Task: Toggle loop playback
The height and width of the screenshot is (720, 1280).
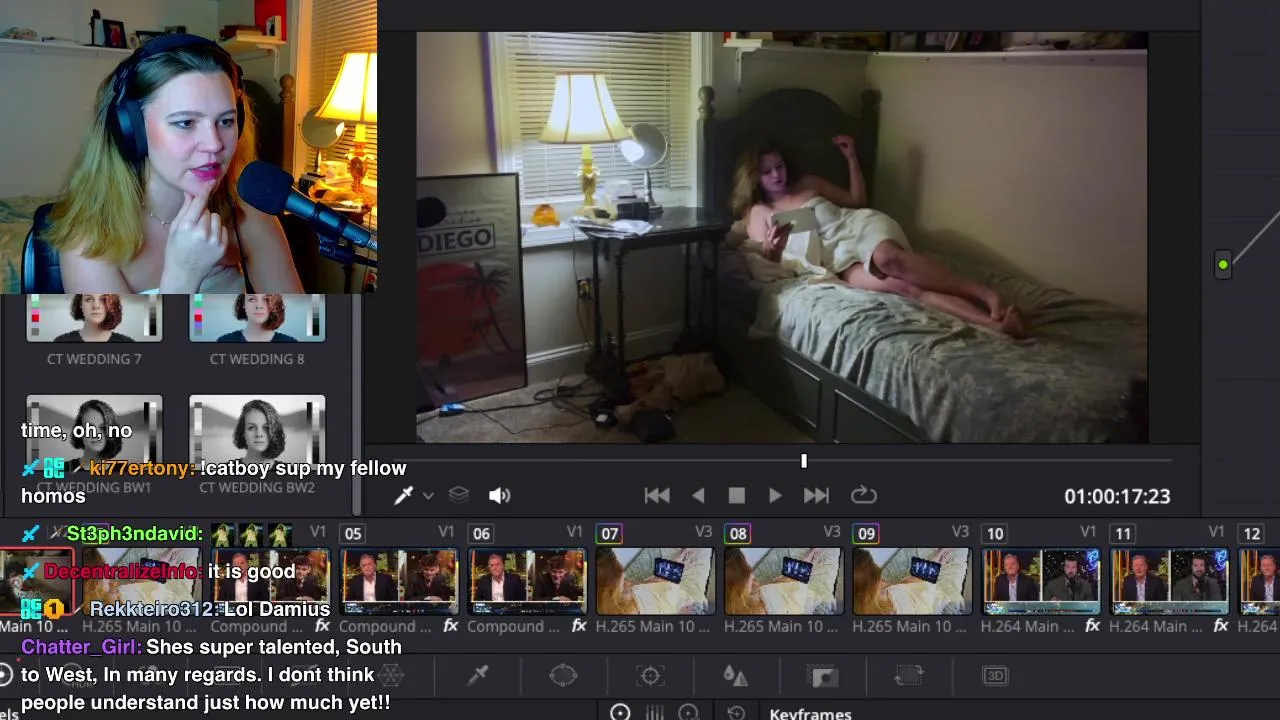Action: tap(864, 495)
